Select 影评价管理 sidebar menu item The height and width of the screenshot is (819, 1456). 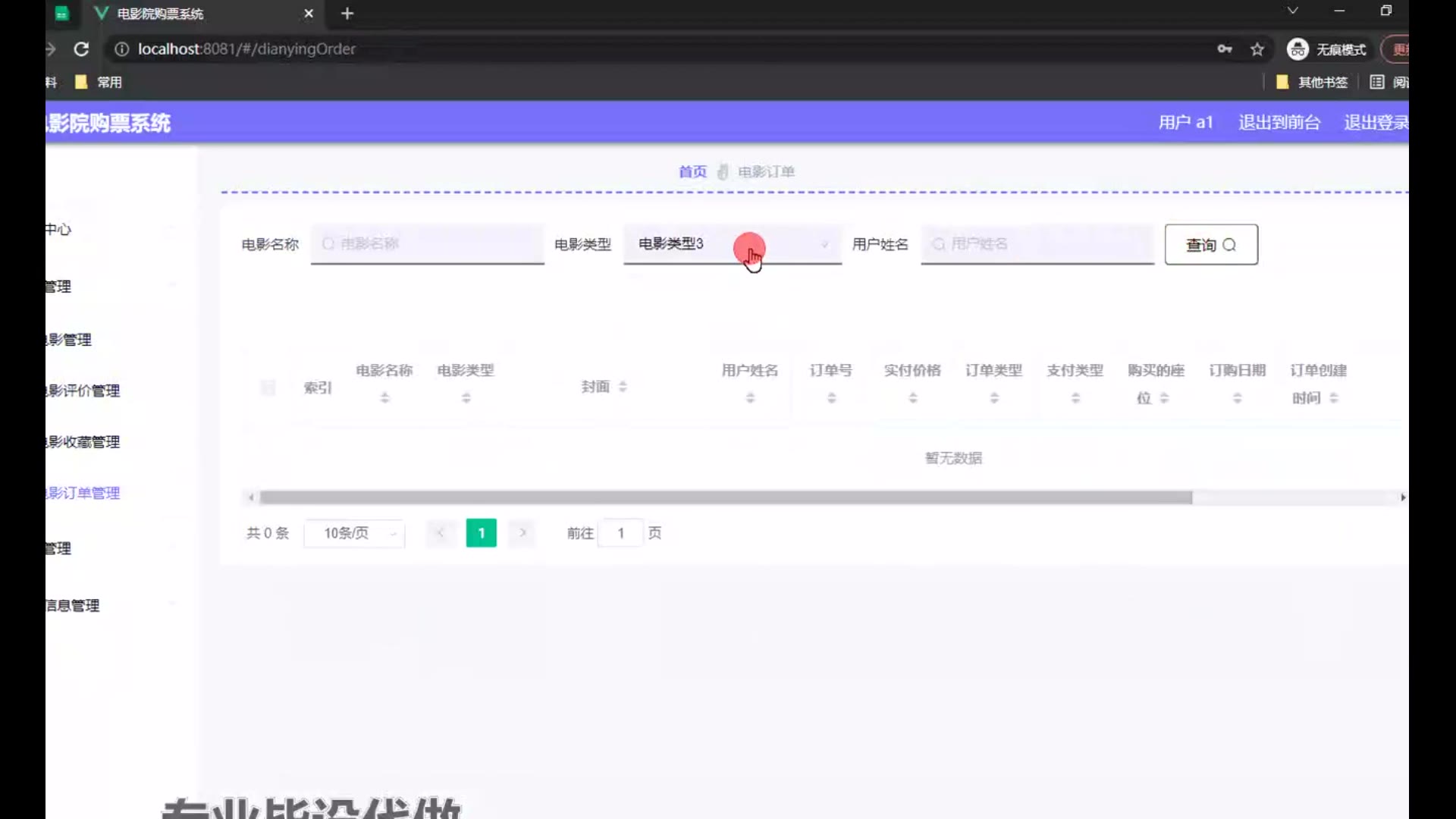point(83,391)
